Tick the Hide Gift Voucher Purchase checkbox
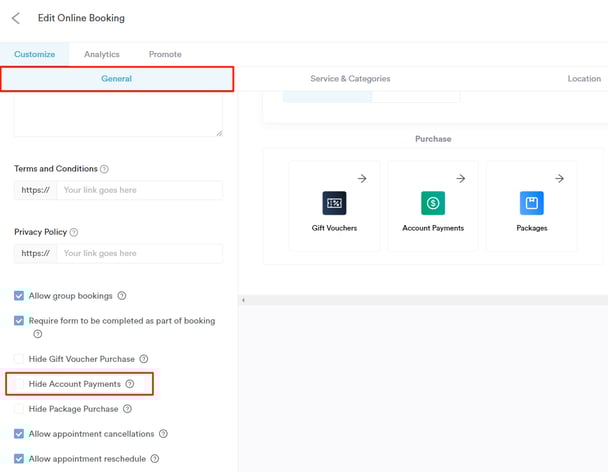The image size is (608, 472). [19, 359]
